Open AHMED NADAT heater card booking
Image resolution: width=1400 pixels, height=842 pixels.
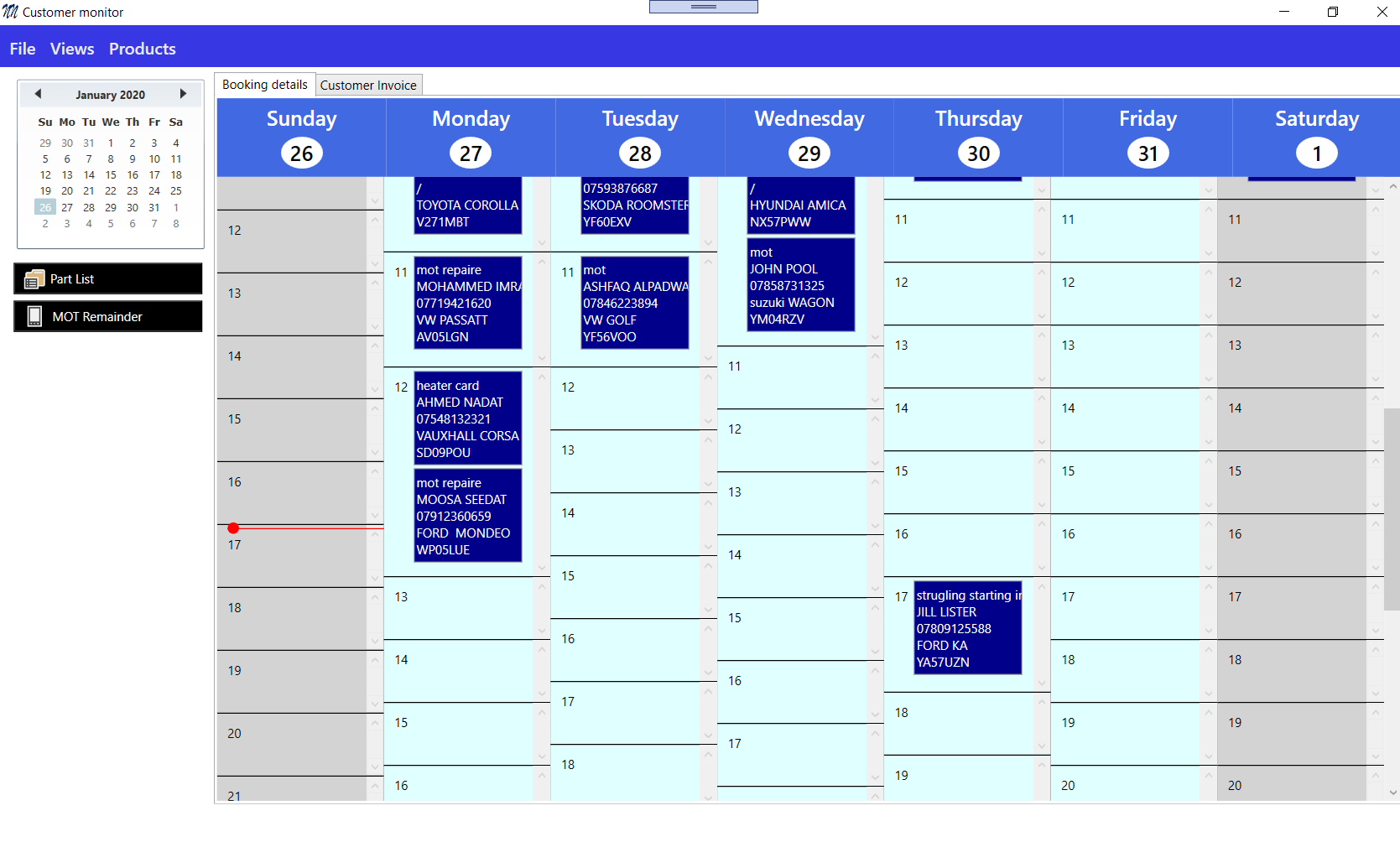click(468, 418)
